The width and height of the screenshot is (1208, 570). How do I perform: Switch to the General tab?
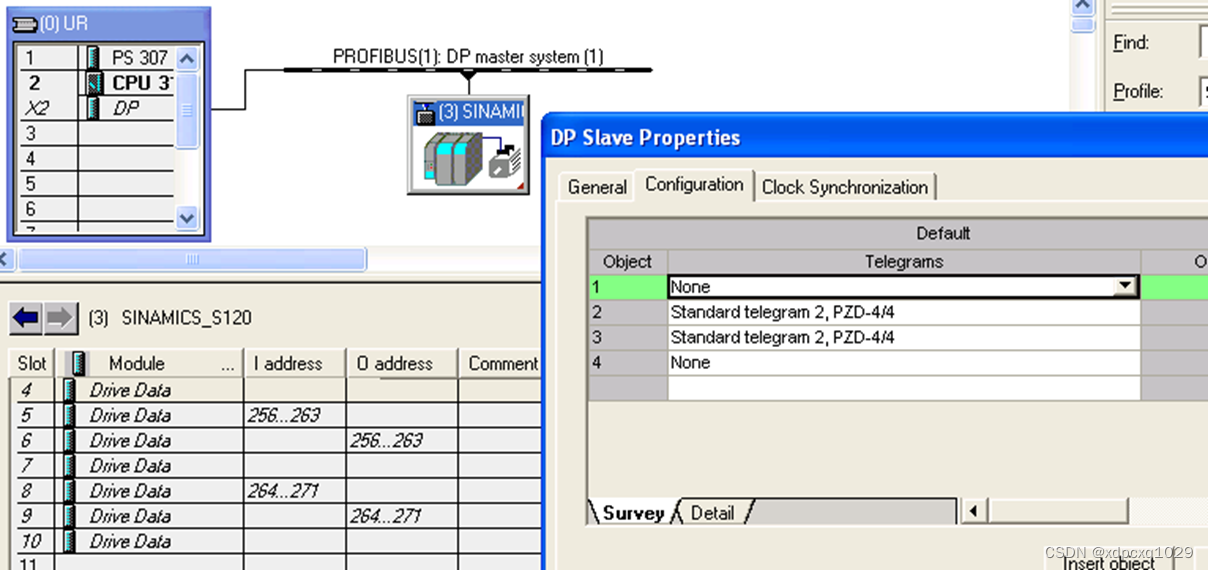click(x=597, y=187)
